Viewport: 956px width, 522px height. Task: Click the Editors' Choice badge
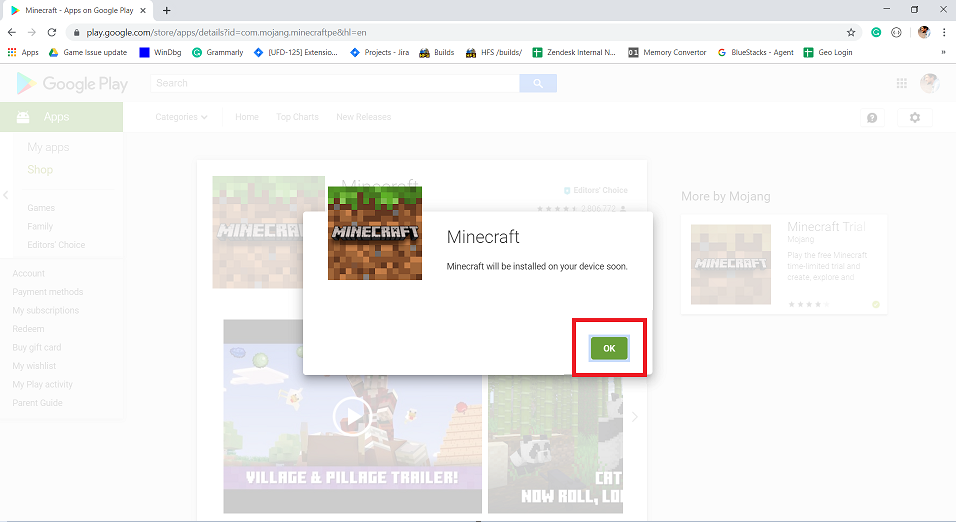coord(595,190)
